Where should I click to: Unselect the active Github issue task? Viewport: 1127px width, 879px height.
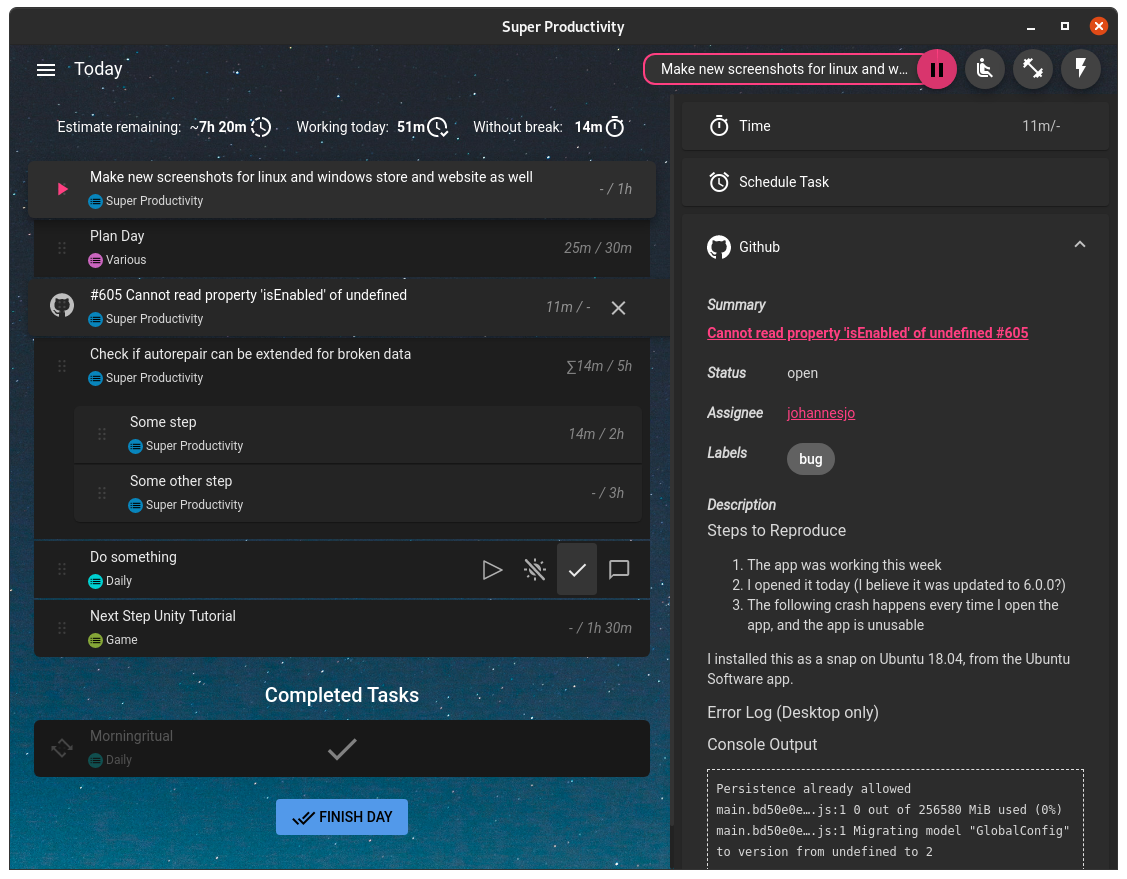[618, 308]
